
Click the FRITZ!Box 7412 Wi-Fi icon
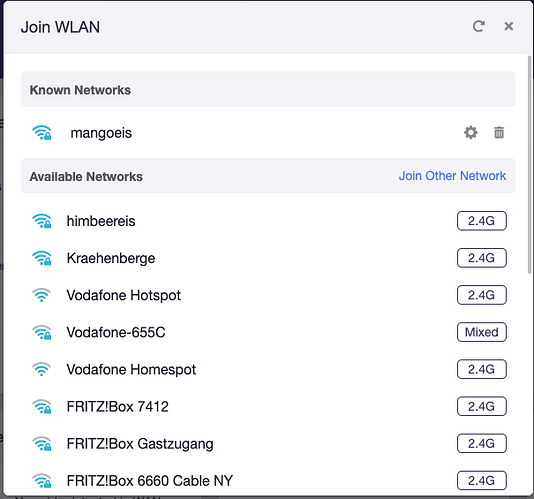point(42,406)
